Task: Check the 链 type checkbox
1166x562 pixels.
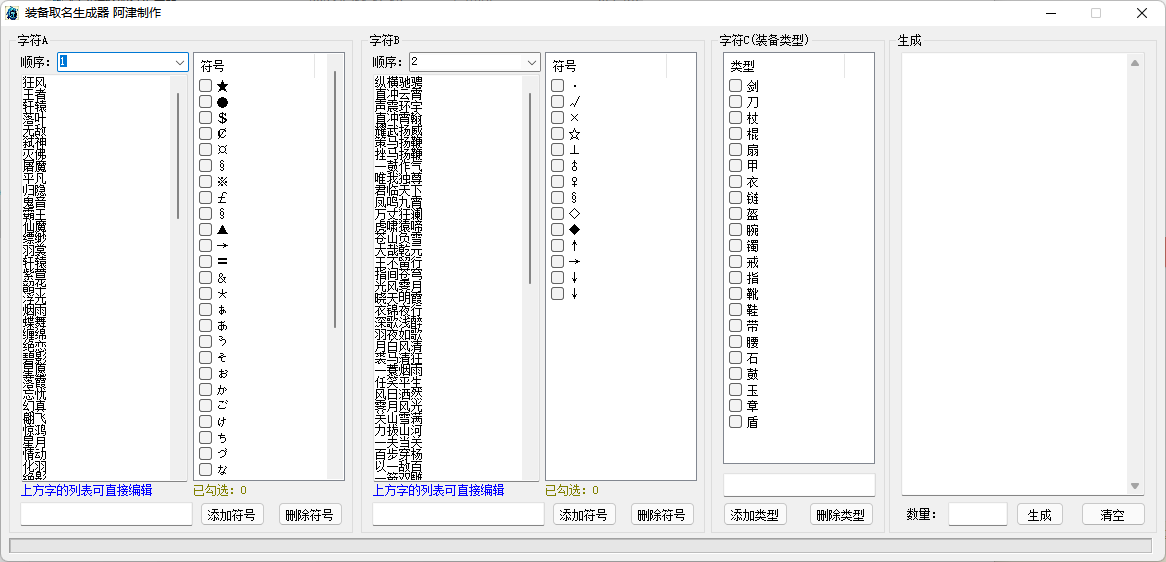Action: (x=735, y=198)
